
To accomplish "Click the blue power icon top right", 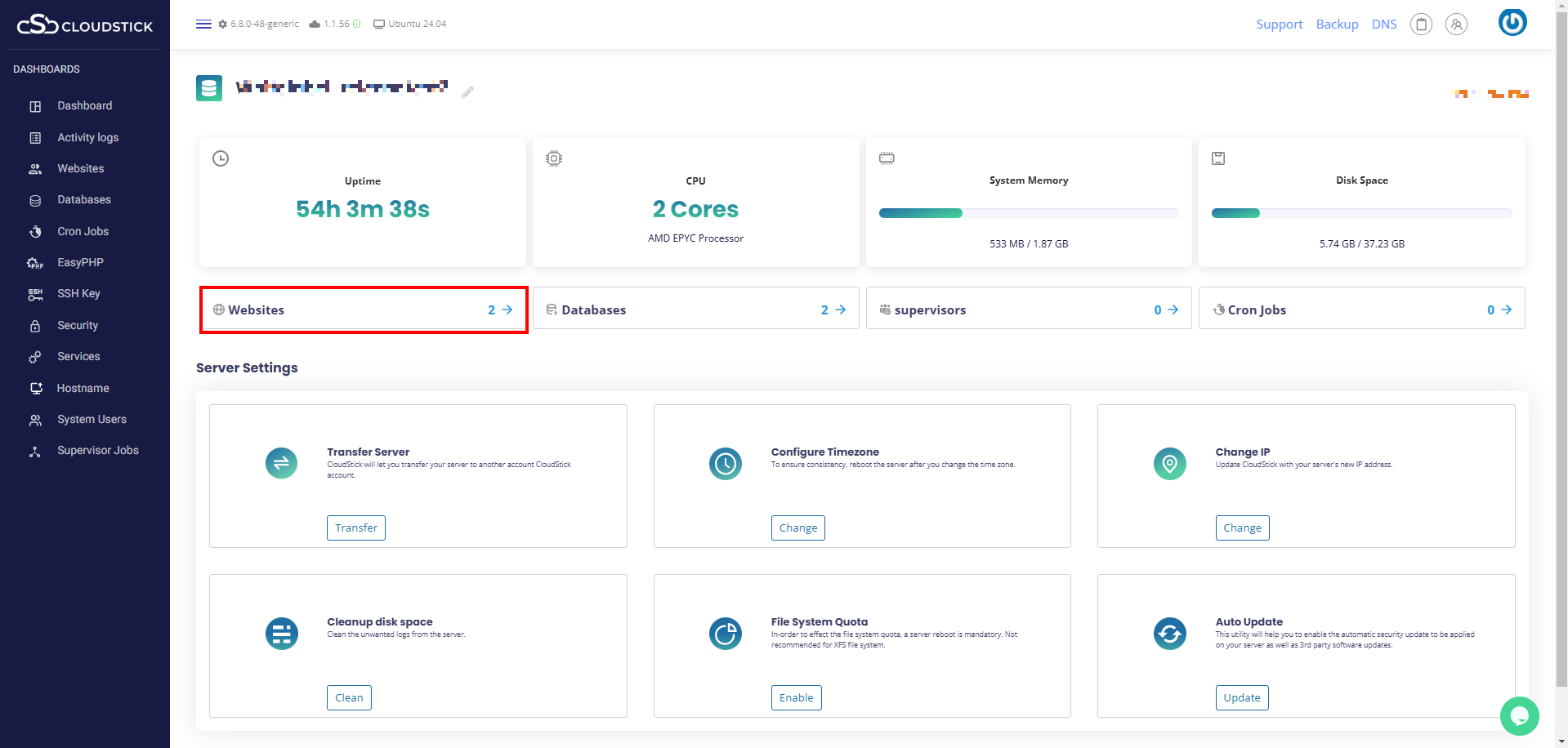I will point(1512,22).
